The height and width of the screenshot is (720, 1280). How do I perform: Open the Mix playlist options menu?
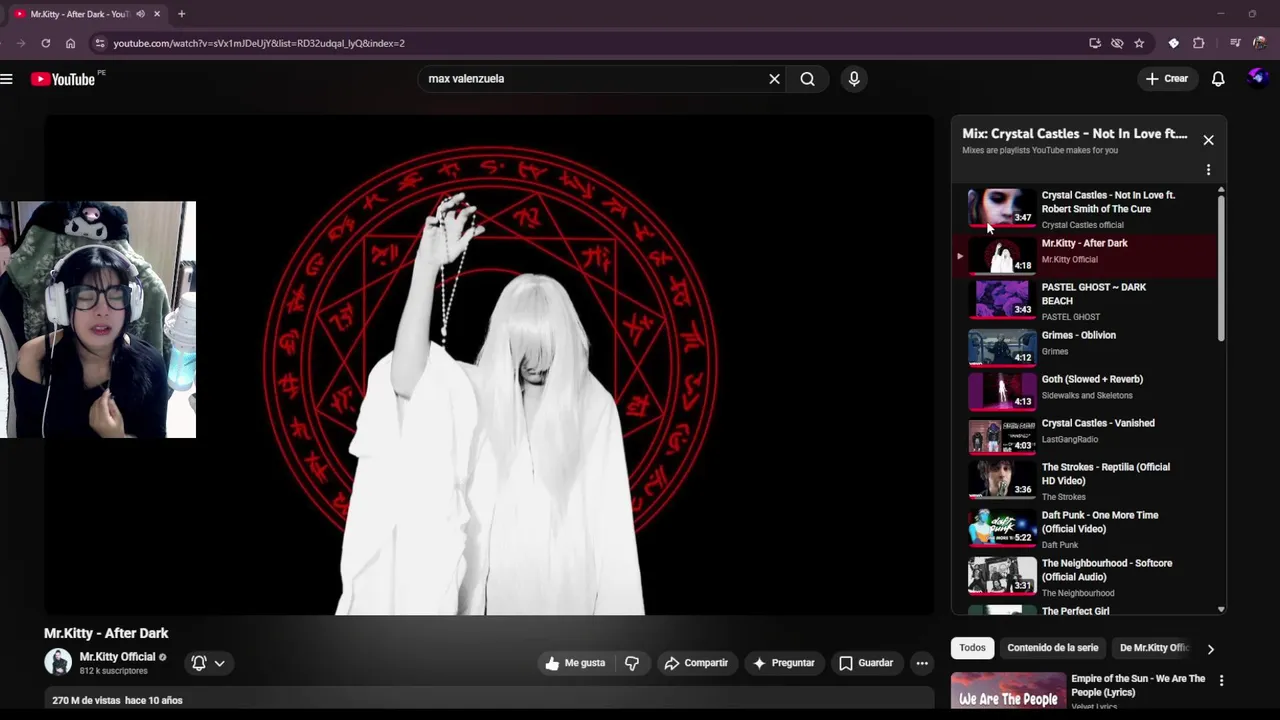[x=1208, y=170]
